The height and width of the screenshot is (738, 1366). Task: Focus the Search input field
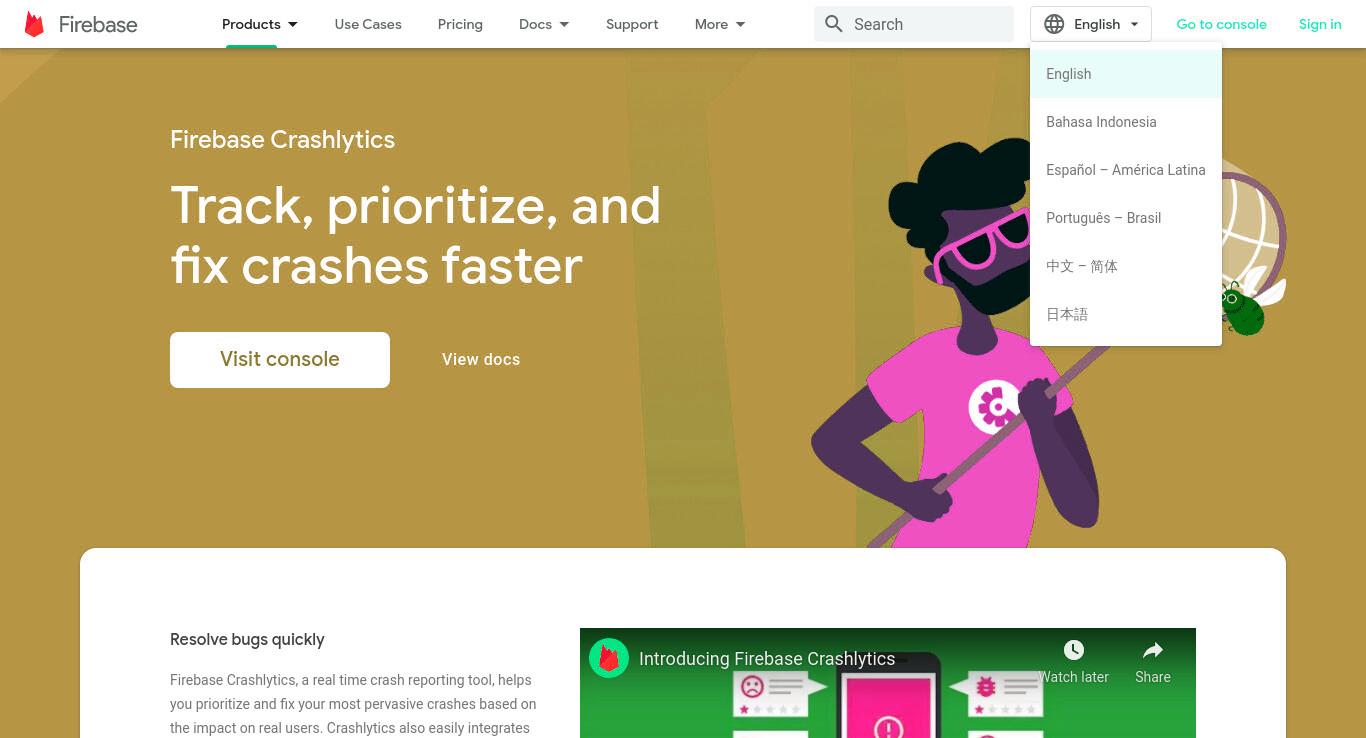pyautogui.click(x=914, y=24)
